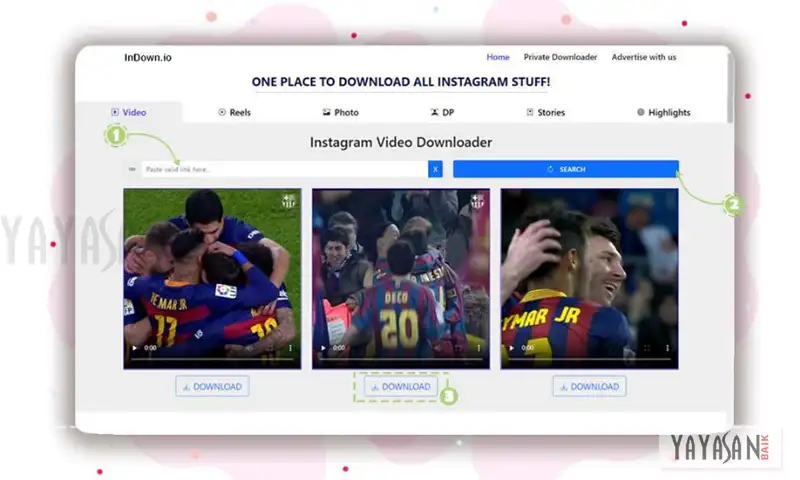Viewport: 800px width, 480px height.
Task: Seek in the middle video progress bar
Action: coord(401,359)
